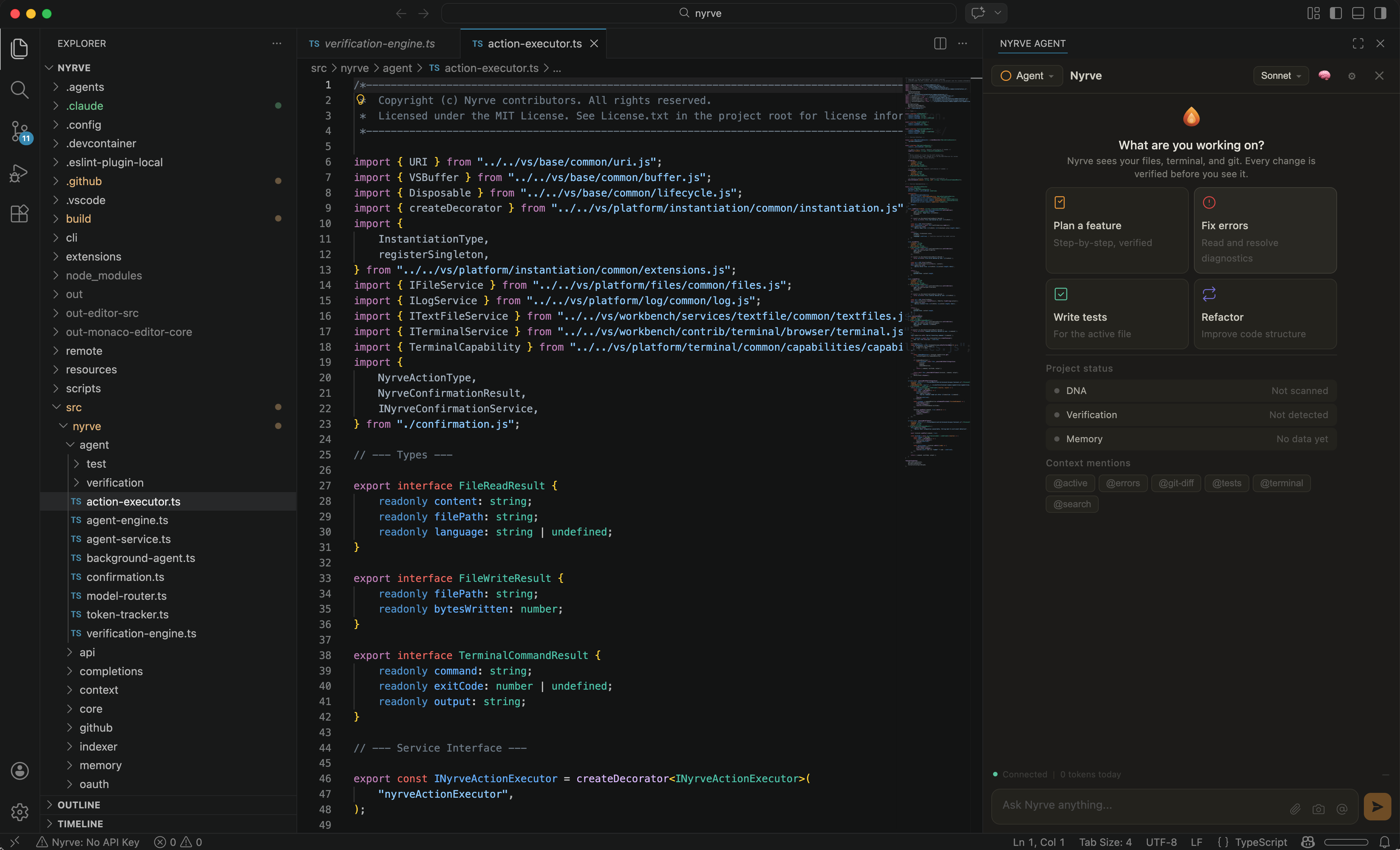Click the split editor right icon
Screen dimensions: 1400x850
pyautogui.click(x=940, y=43)
